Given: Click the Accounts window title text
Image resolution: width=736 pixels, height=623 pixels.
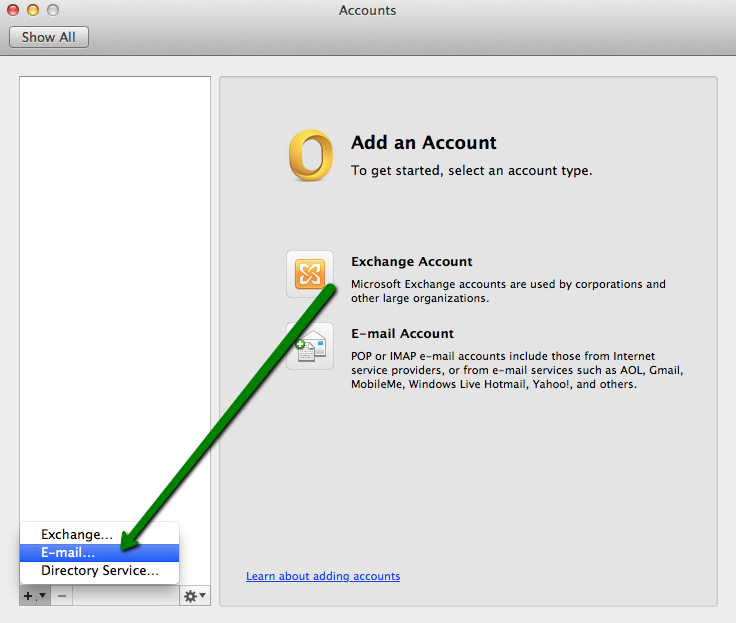Looking at the screenshot, I should point(367,11).
